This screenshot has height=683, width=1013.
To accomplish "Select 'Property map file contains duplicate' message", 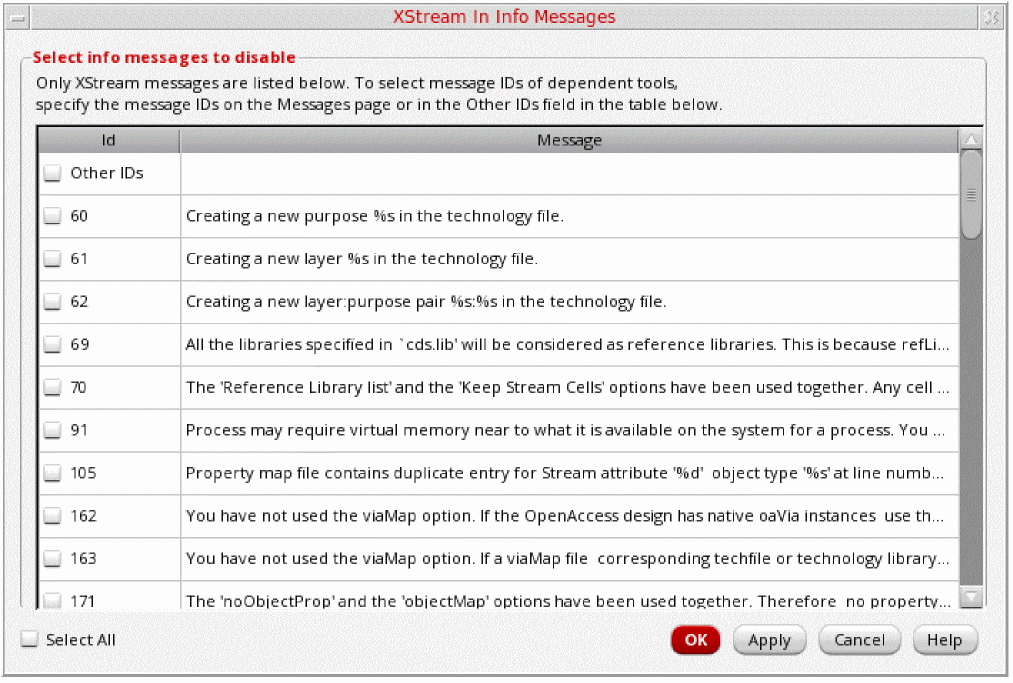I will 569,474.
